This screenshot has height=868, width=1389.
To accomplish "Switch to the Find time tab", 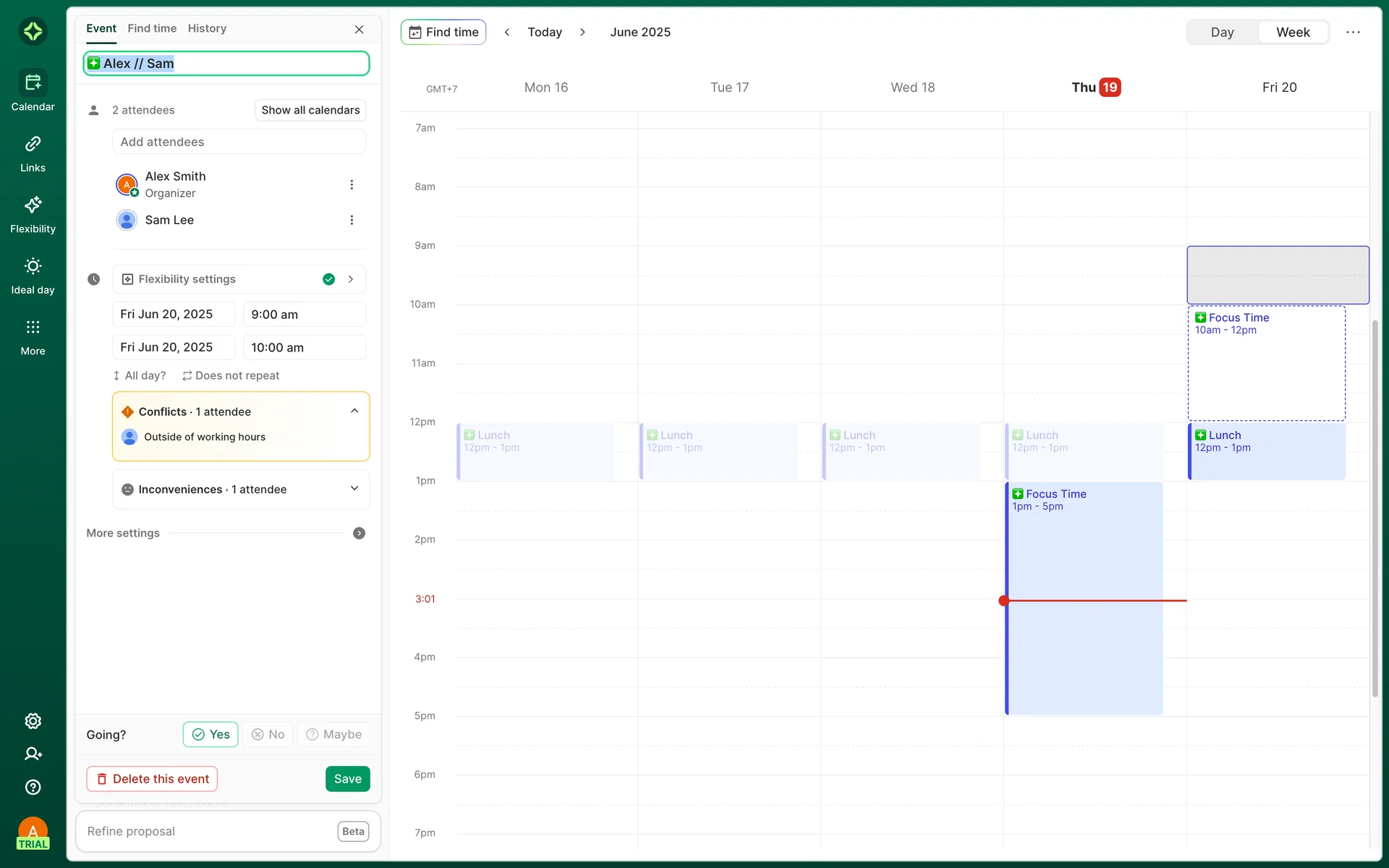I will (152, 28).
